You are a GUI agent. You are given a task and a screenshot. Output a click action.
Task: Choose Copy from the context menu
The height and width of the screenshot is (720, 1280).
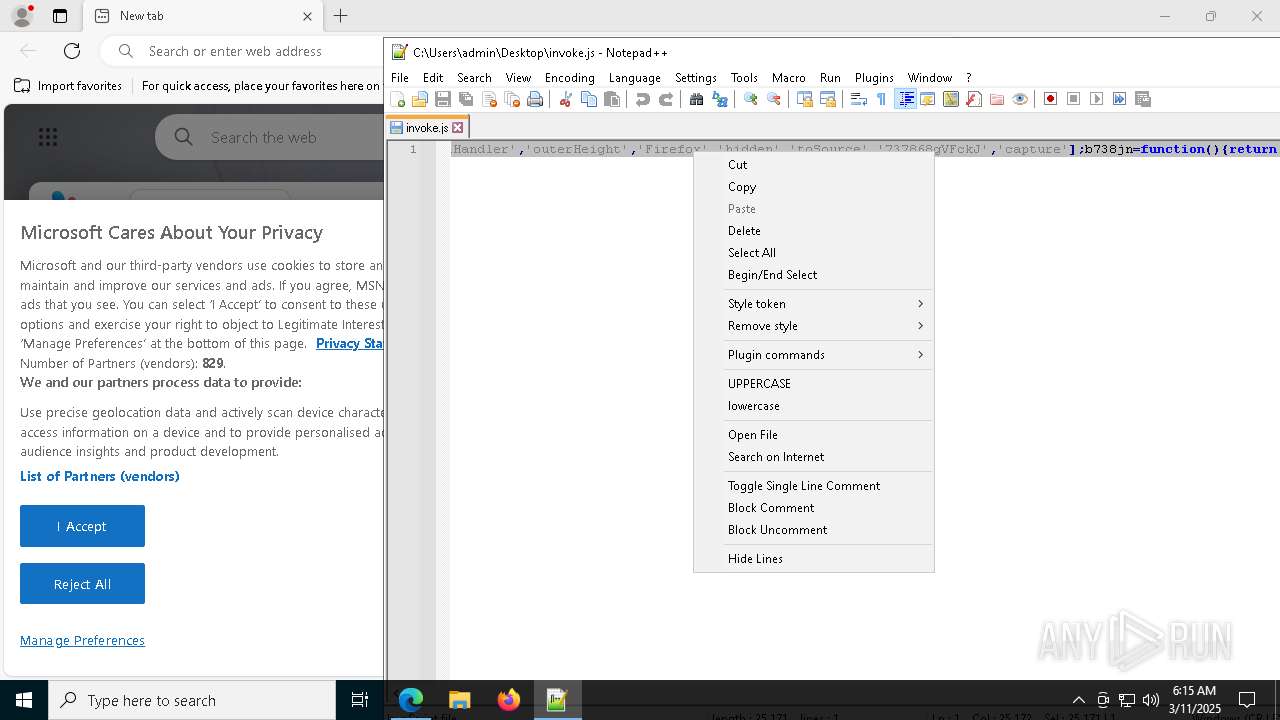point(813,186)
